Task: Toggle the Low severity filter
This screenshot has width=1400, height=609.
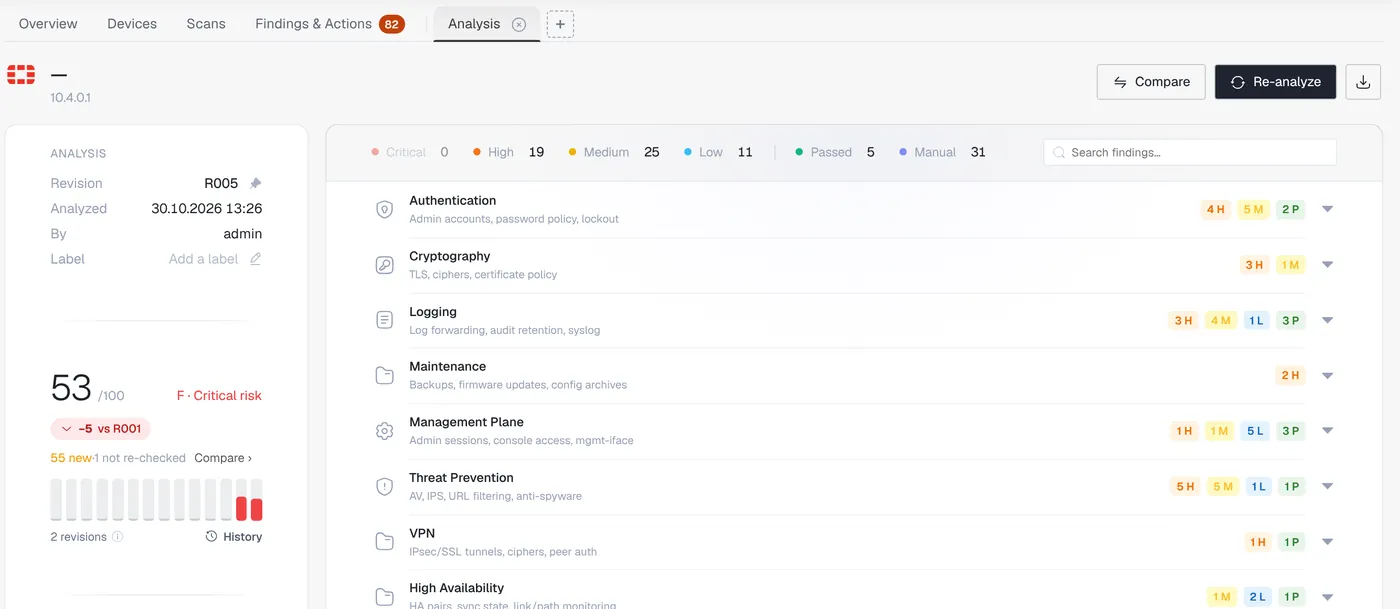Action: [718, 152]
